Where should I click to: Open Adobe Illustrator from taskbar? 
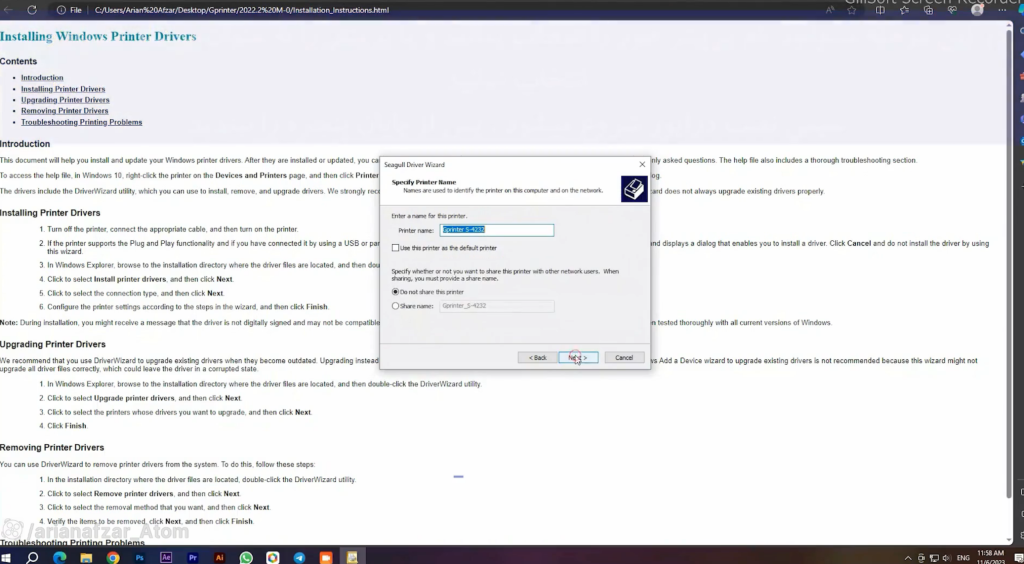coord(219,557)
